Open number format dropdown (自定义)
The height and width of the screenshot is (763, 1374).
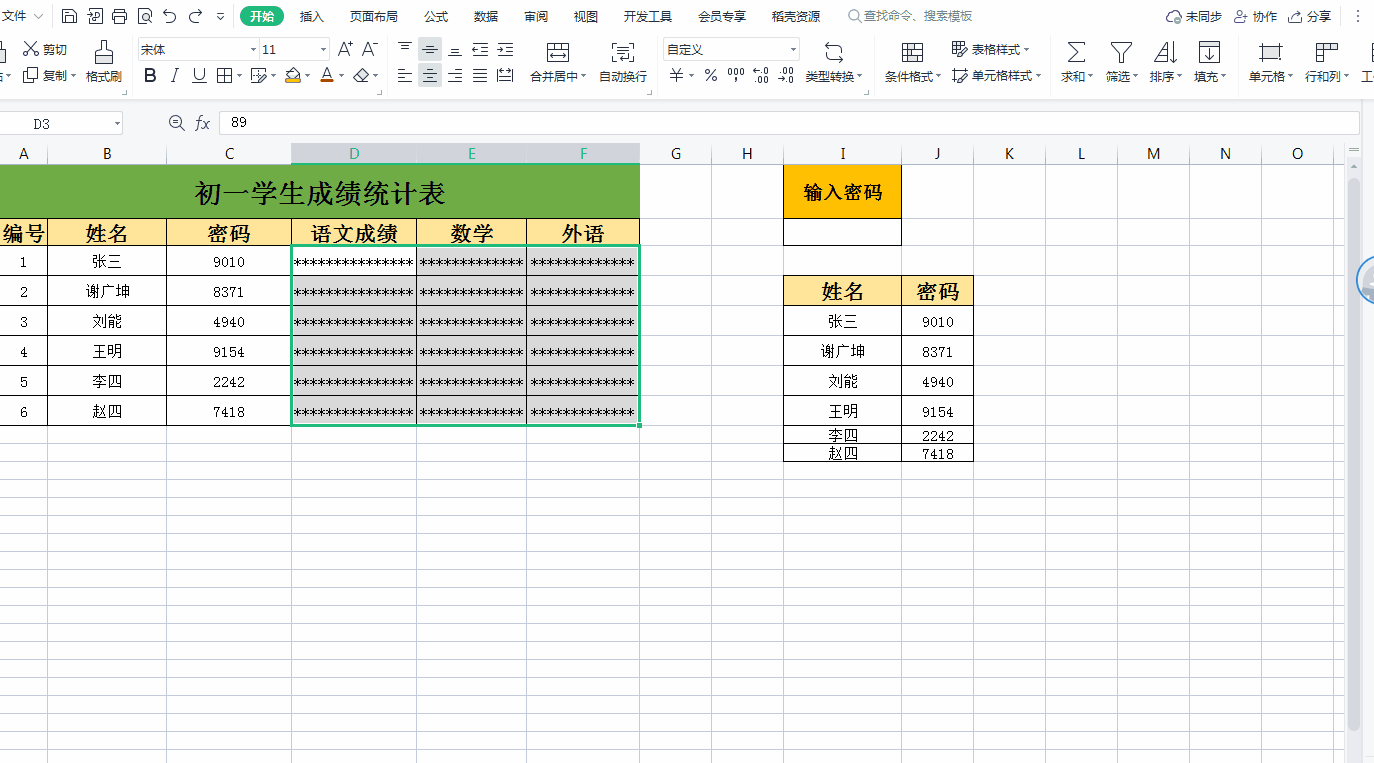tap(794, 49)
